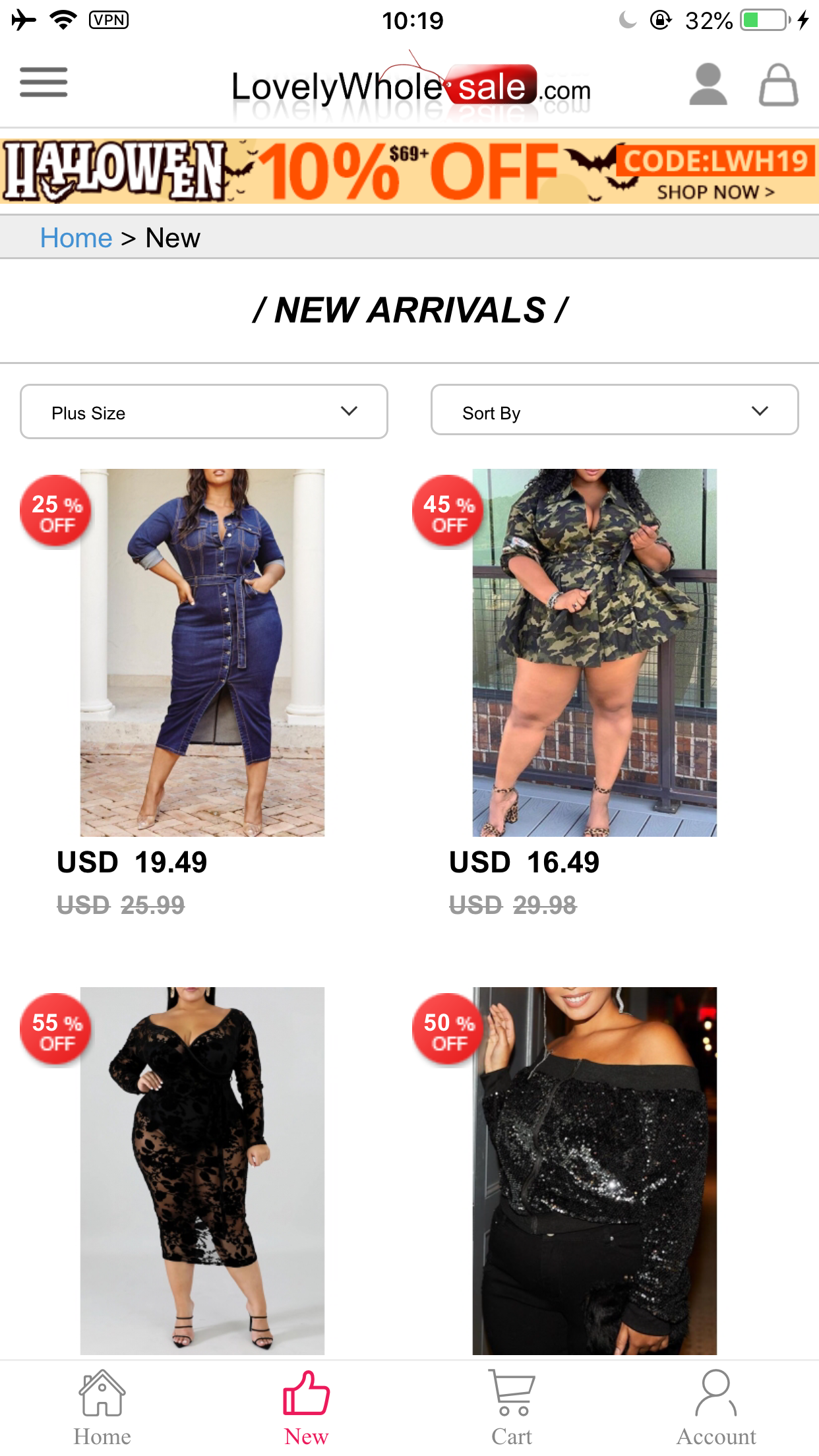Image resolution: width=819 pixels, height=1456 pixels.
Task: Open the Cart tab
Action: [512, 1407]
